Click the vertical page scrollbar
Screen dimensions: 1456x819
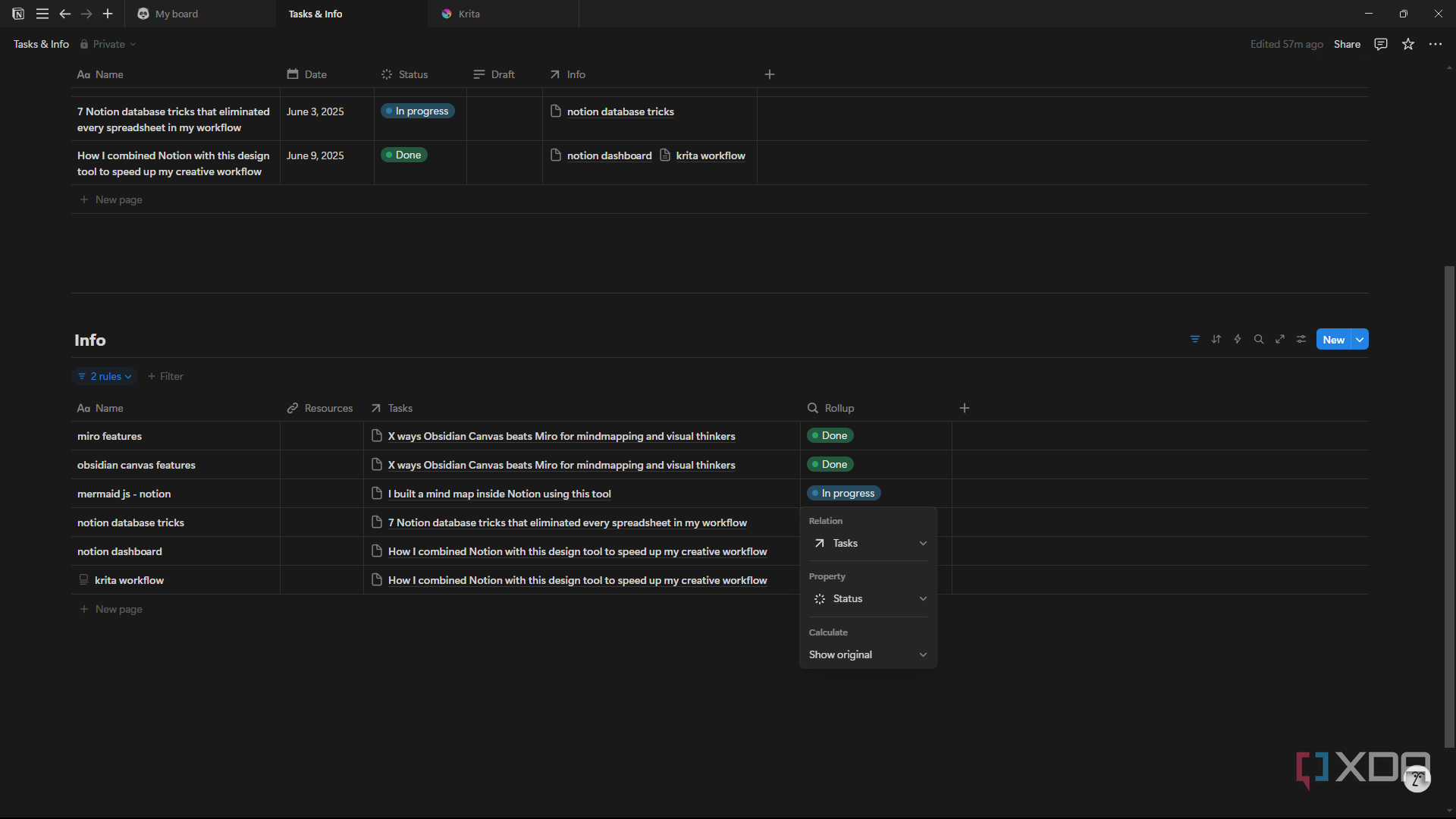(x=1449, y=507)
